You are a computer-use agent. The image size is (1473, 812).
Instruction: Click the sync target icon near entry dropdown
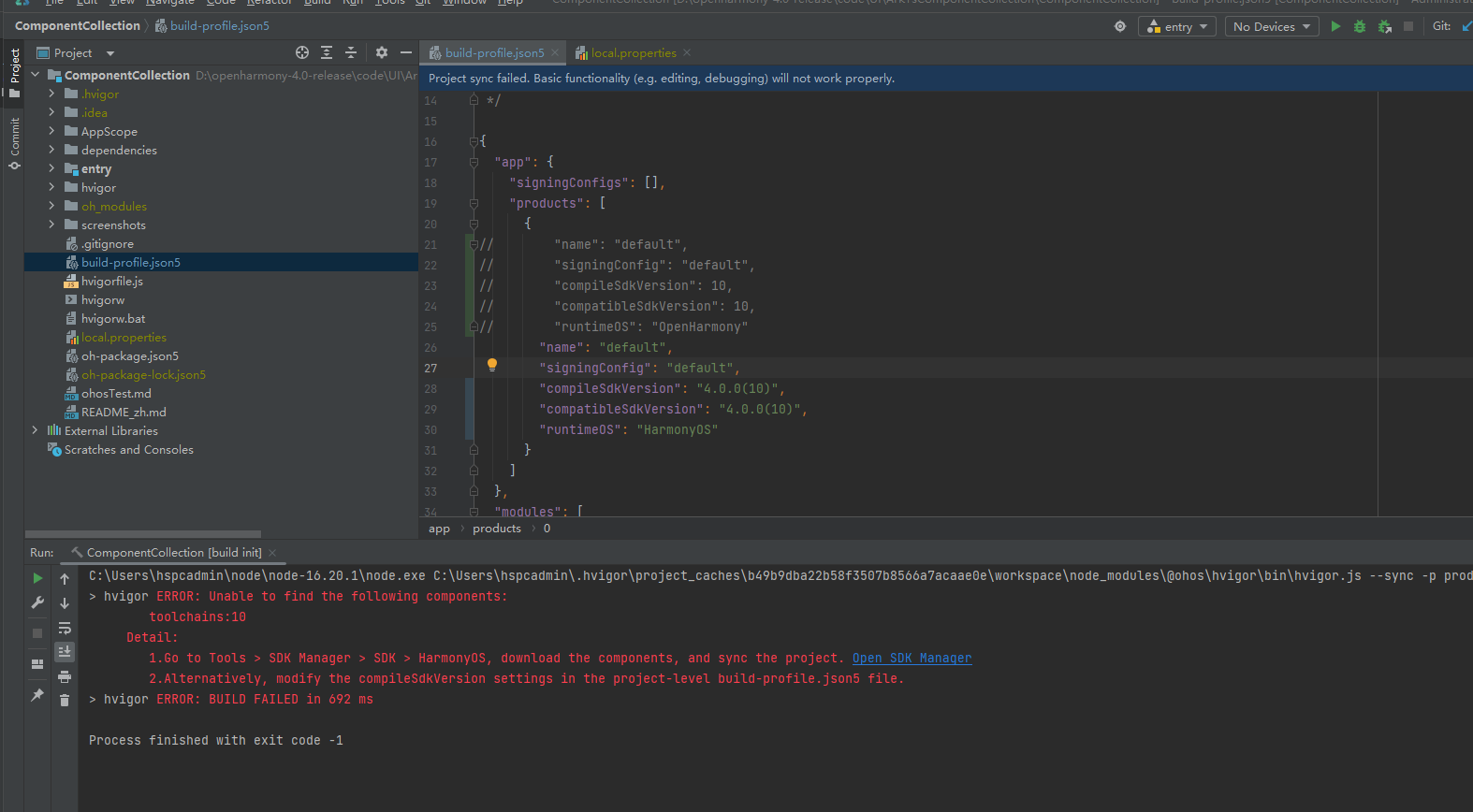(1120, 26)
